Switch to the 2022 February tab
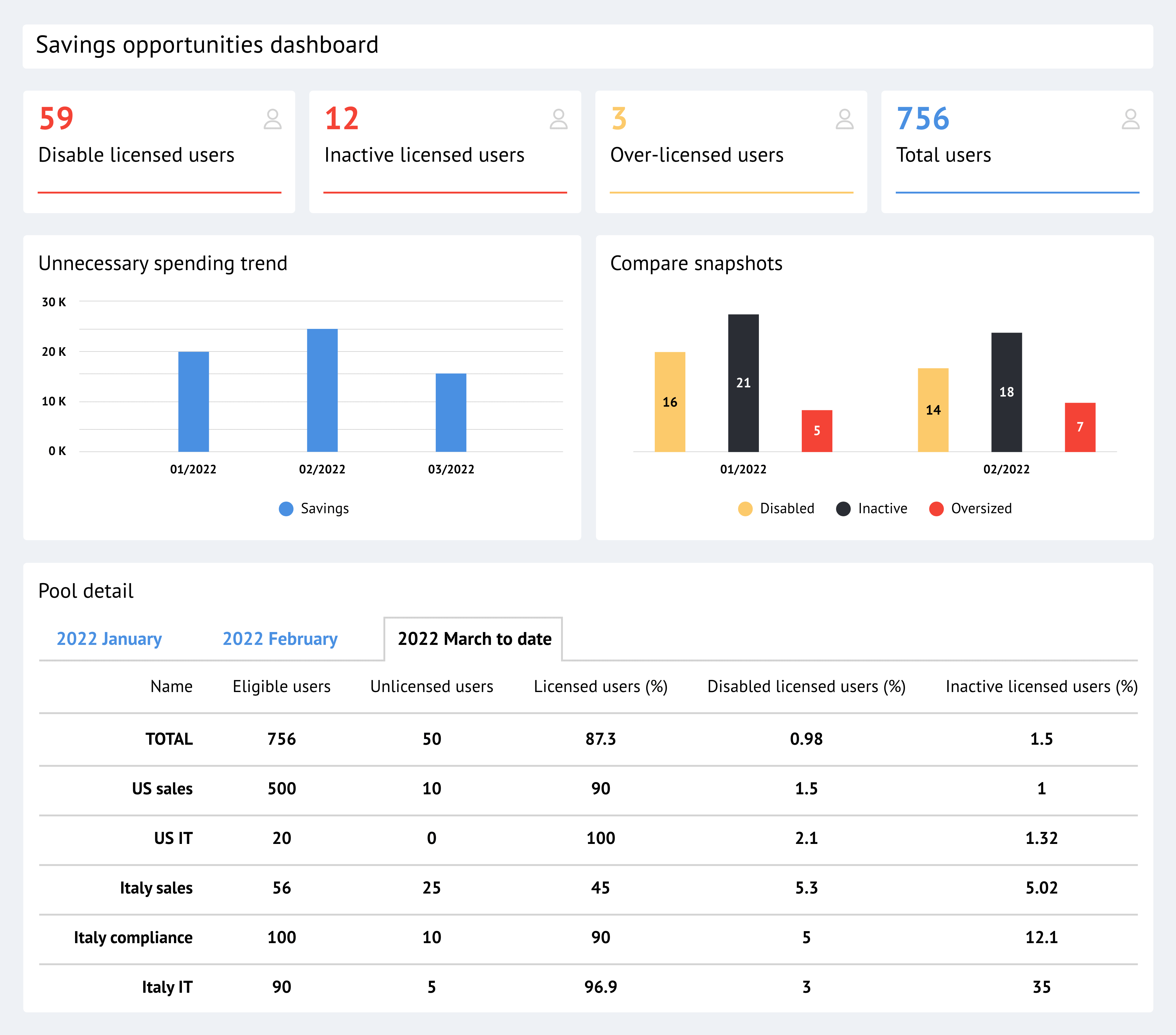The width and height of the screenshot is (1176, 1035). (280, 638)
